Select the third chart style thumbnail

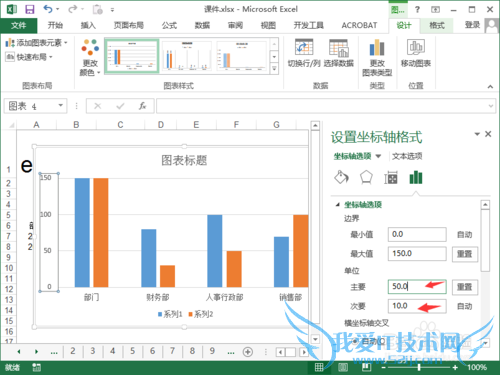[242, 56]
